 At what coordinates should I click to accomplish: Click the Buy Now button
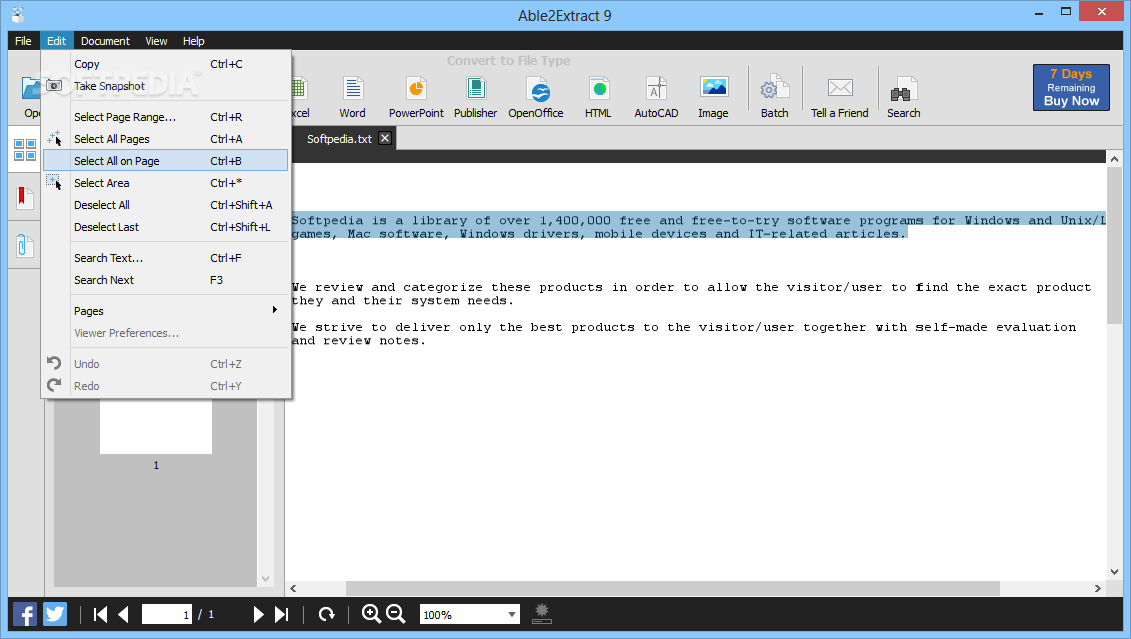[x=1071, y=87]
